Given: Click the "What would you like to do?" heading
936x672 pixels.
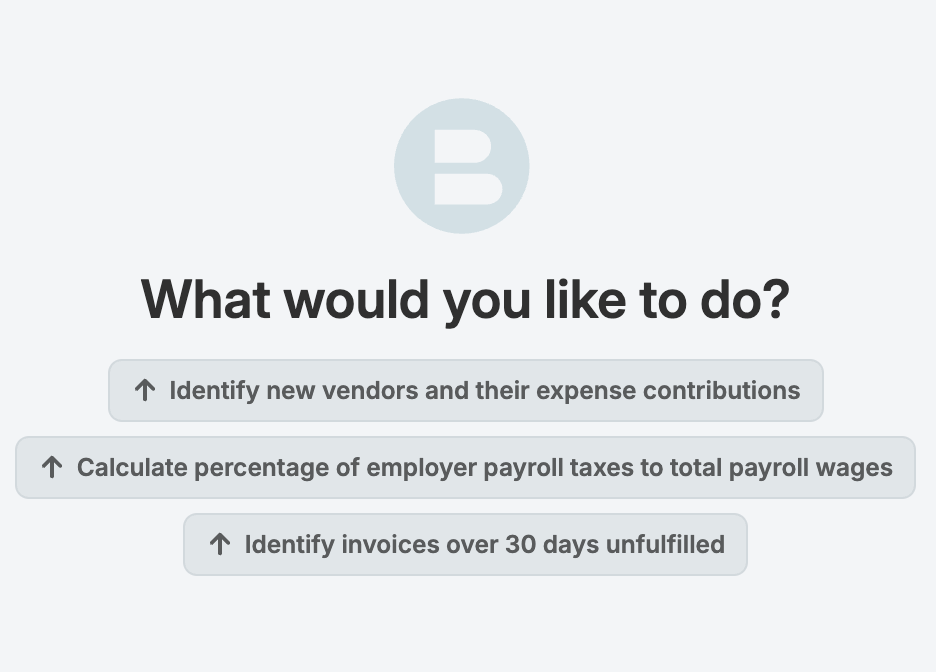Looking at the screenshot, I should (466, 299).
